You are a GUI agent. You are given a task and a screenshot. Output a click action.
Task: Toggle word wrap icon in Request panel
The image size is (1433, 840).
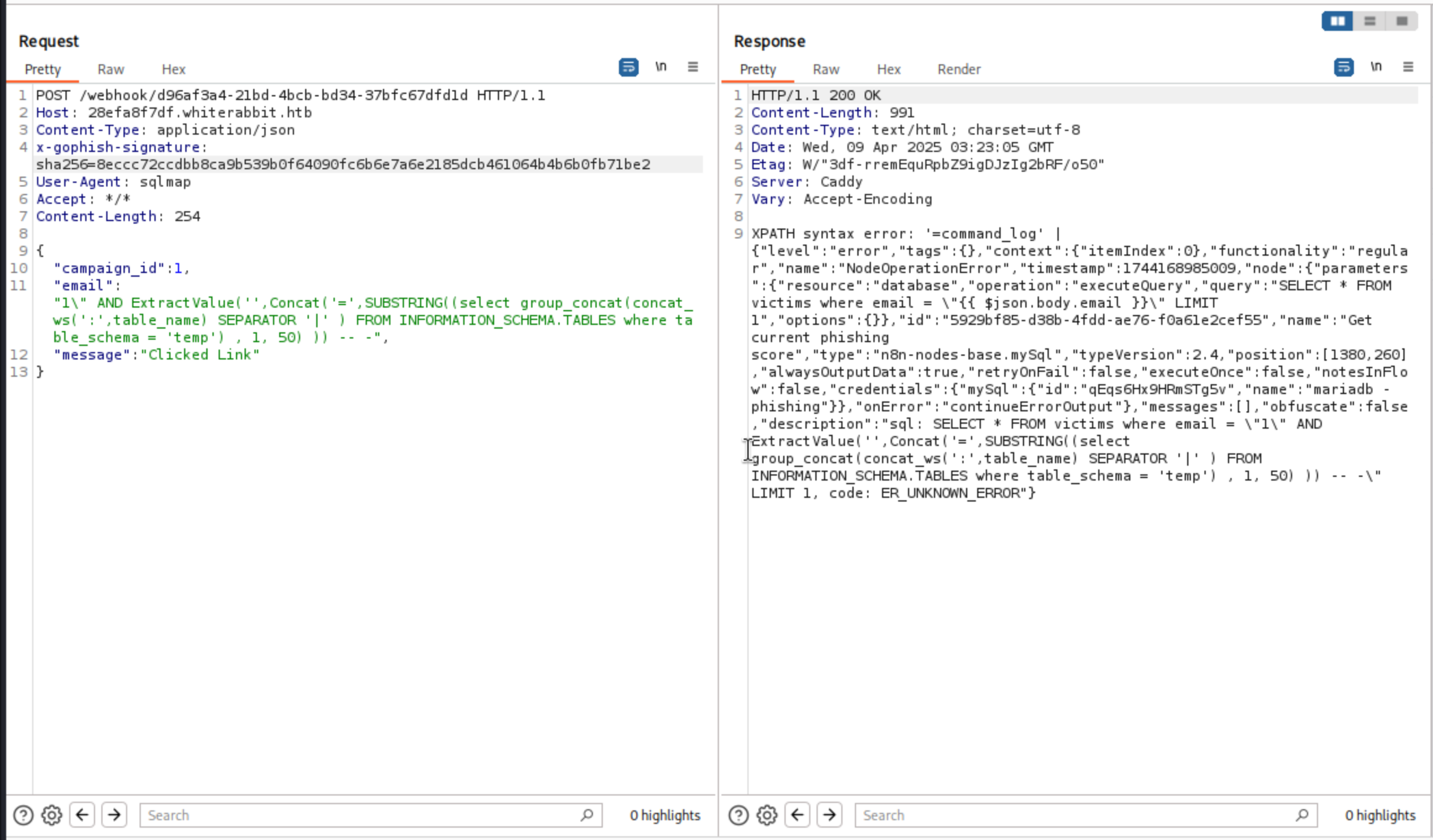pos(628,67)
